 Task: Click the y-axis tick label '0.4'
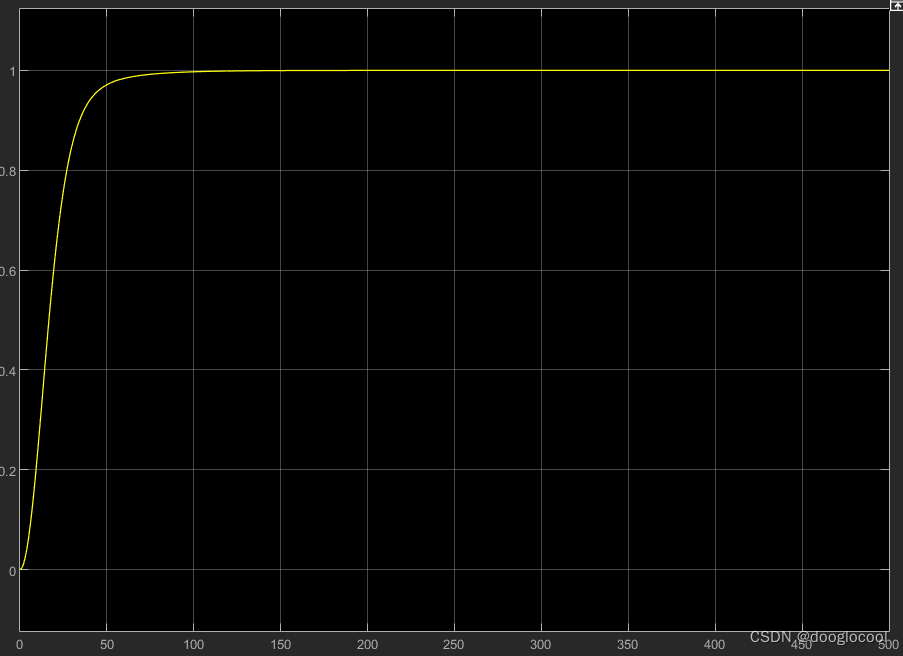coord(7,371)
